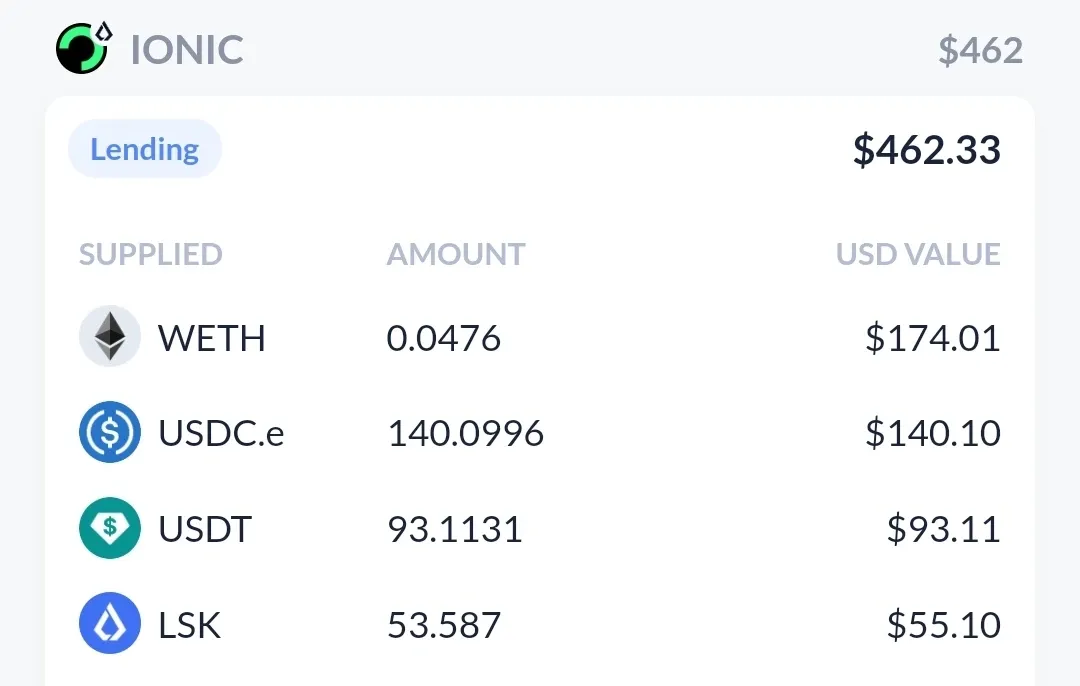The image size is (1080, 686).
Task: Open the IONIC protocol name link
Action: tap(187, 50)
